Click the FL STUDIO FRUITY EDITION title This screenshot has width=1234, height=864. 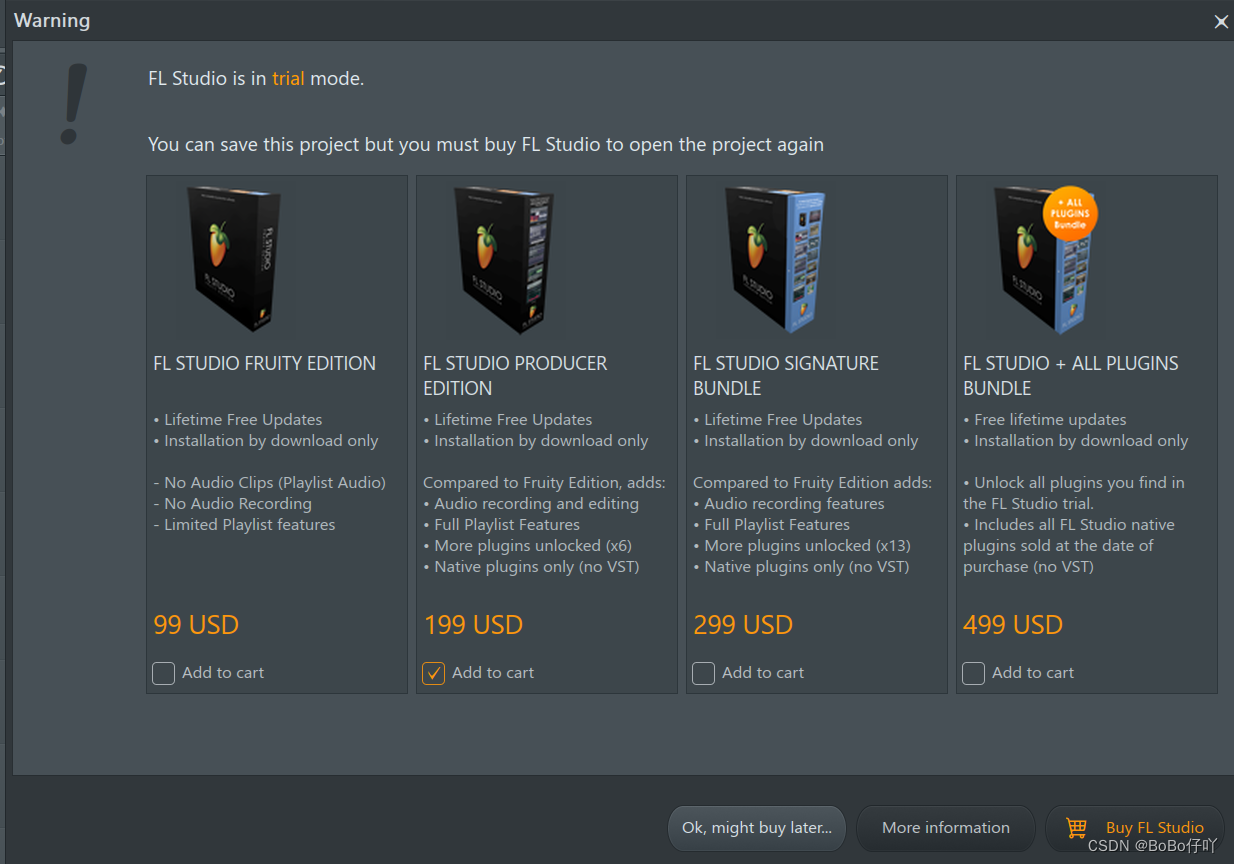tap(265, 364)
